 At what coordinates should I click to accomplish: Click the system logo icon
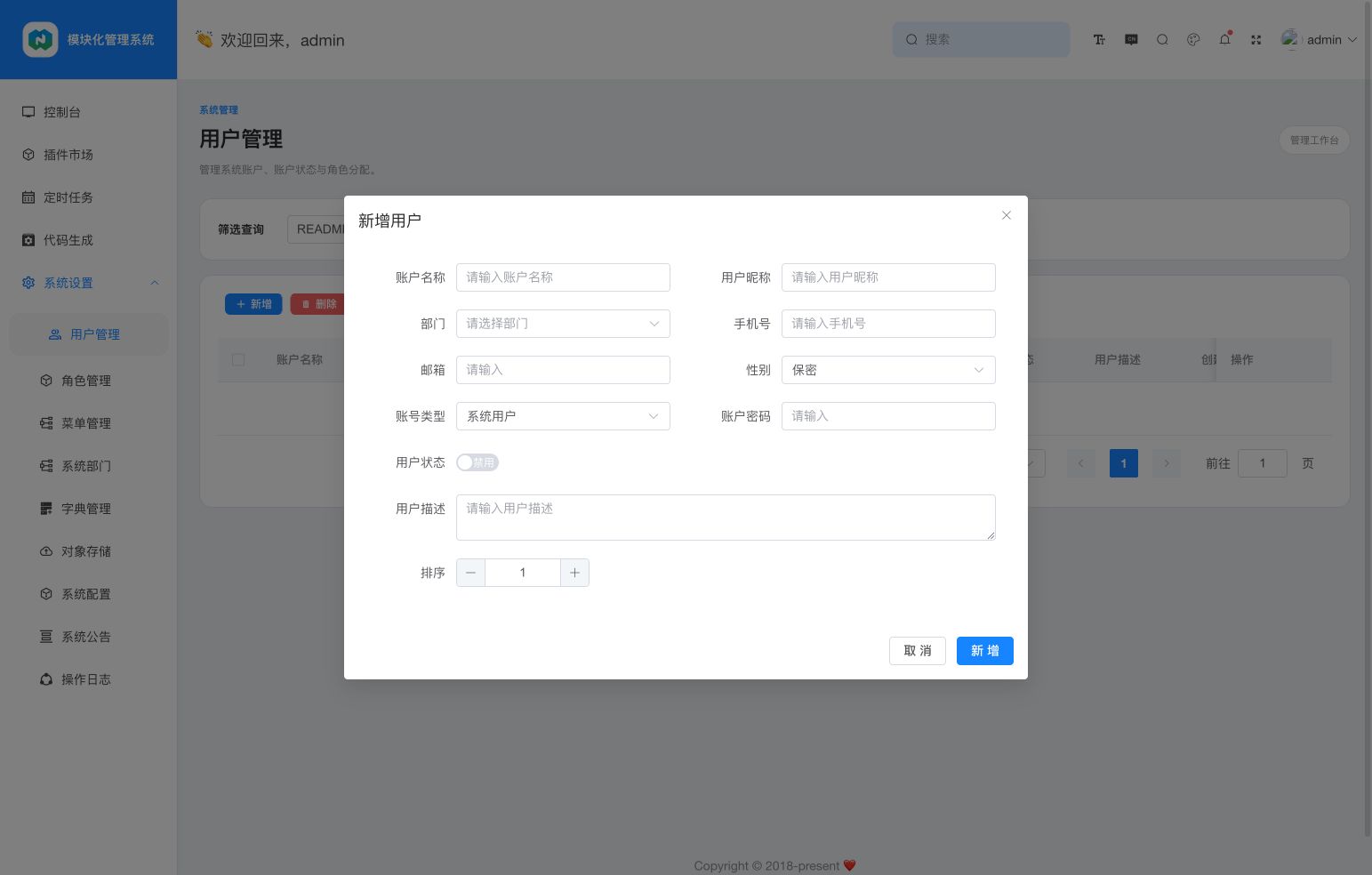coord(40,39)
